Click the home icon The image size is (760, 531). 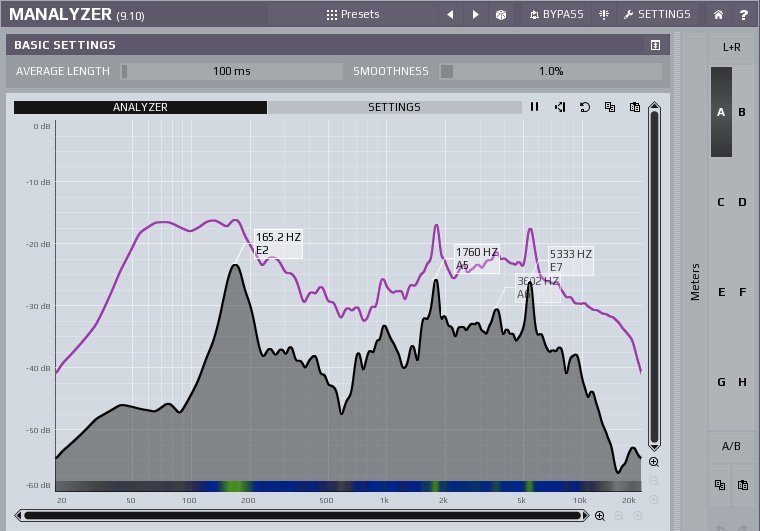tap(718, 15)
